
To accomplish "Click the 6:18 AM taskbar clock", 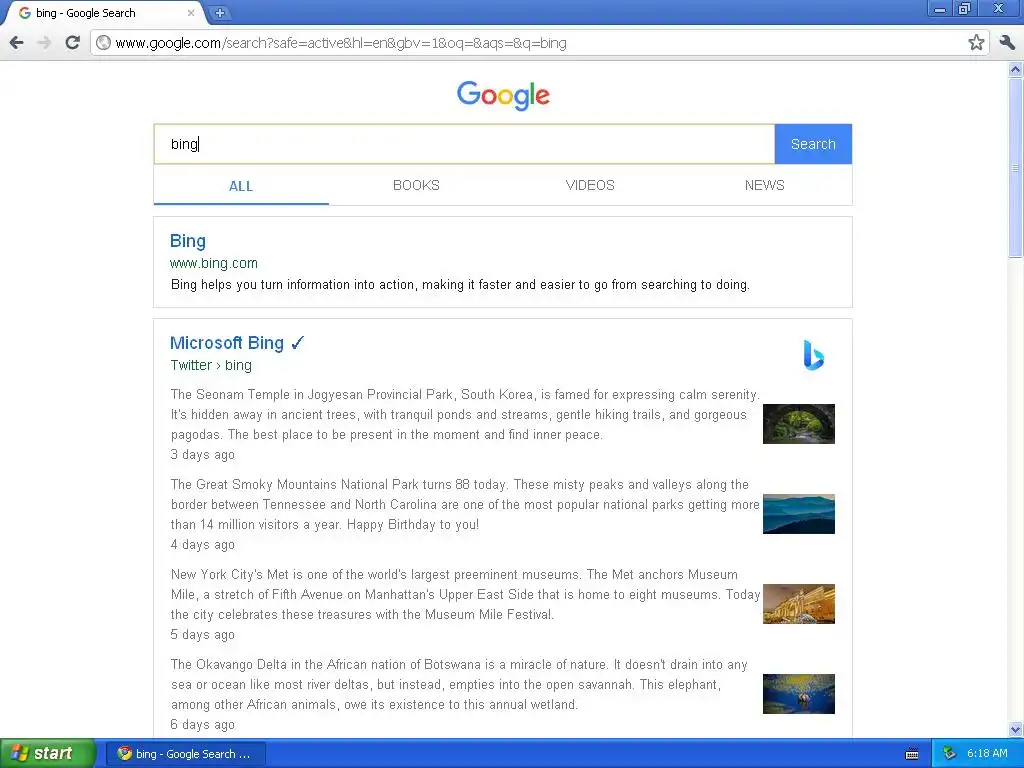I will pos(987,754).
